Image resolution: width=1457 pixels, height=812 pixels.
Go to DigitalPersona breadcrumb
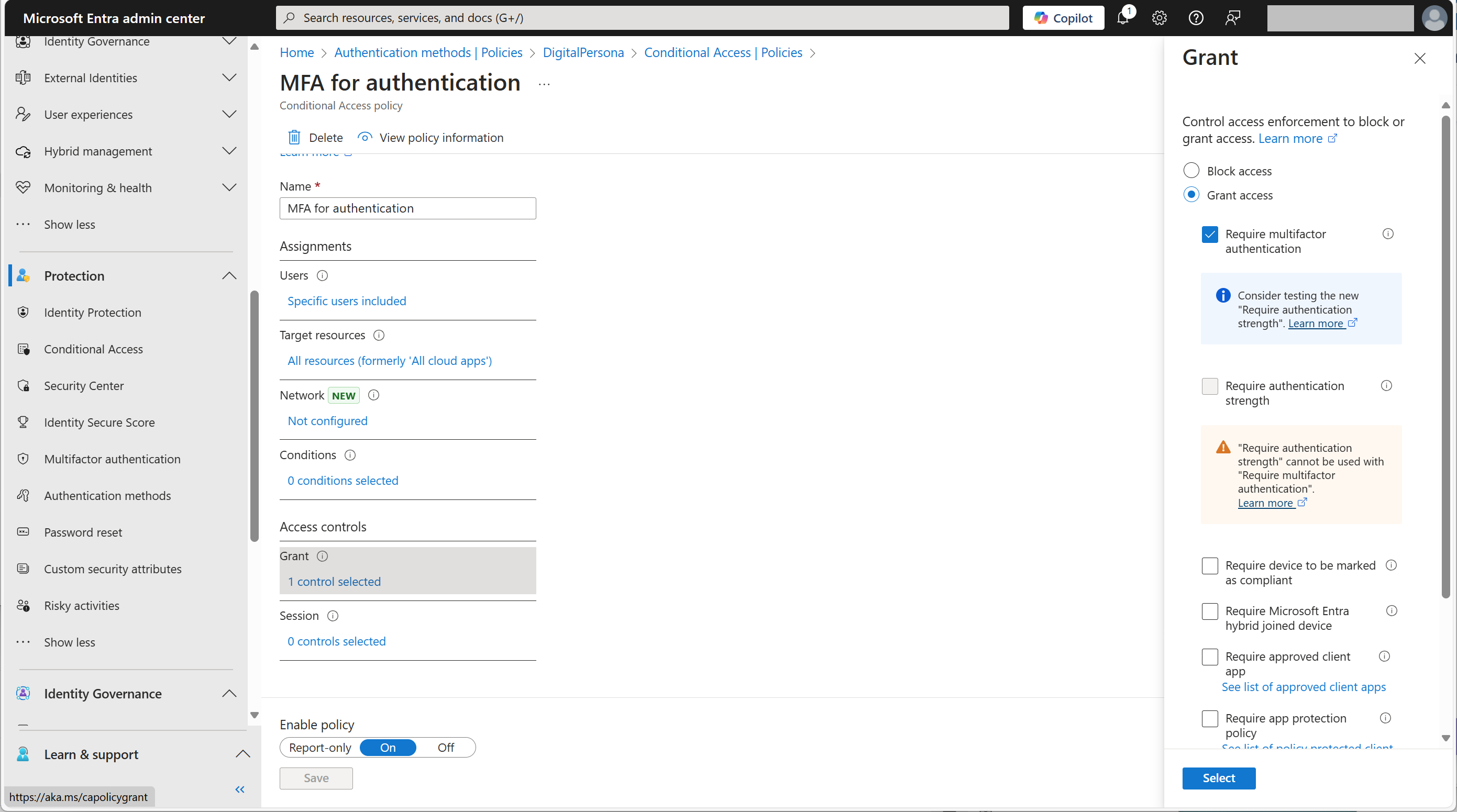pyautogui.click(x=583, y=52)
